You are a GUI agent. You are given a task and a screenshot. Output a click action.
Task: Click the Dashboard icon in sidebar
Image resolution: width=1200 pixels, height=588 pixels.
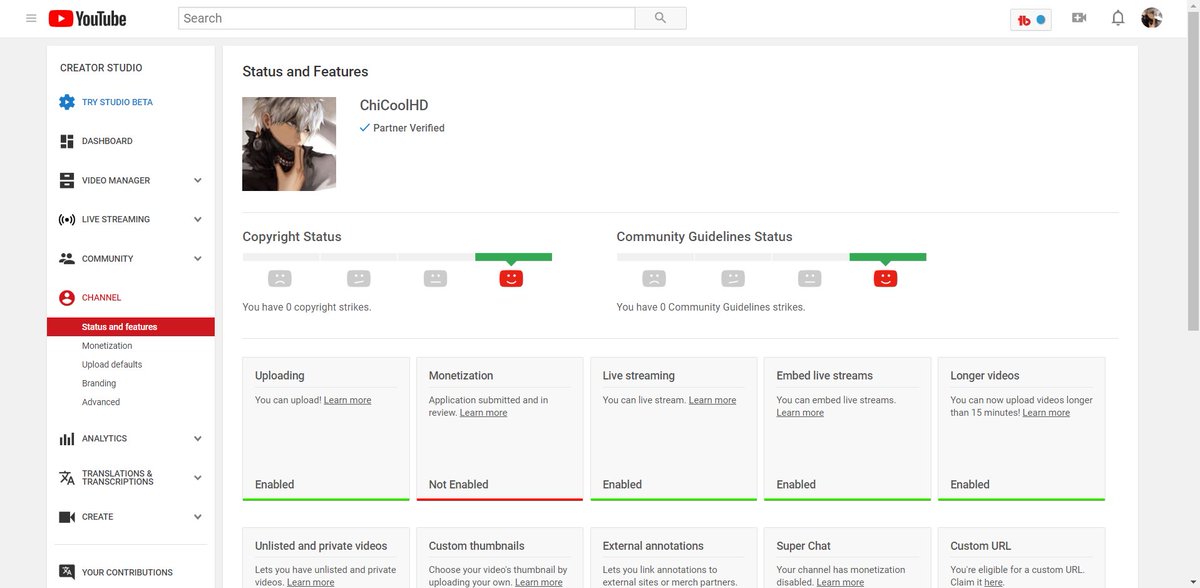pos(67,141)
